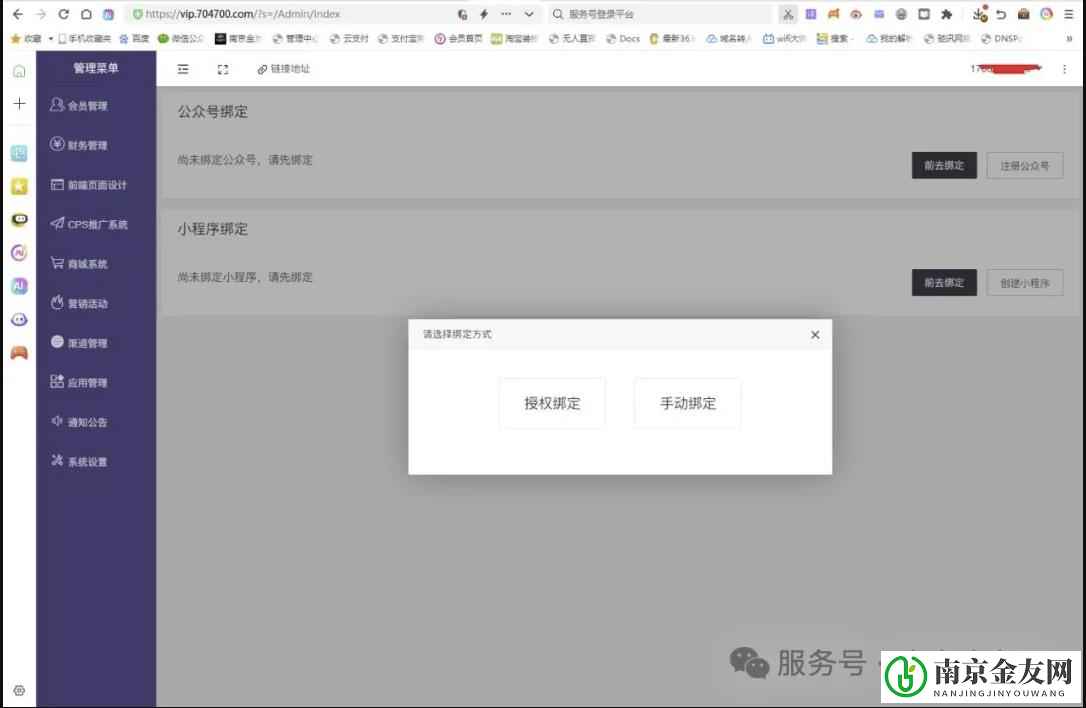The height and width of the screenshot is (708, 1086).
Task: Open the AI app icon in left dock
Action: click(18, 286)
